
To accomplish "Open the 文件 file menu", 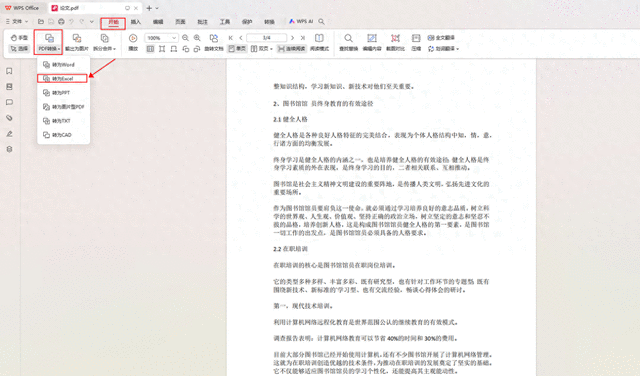I will pyautogui.click(x=17, y=22).
